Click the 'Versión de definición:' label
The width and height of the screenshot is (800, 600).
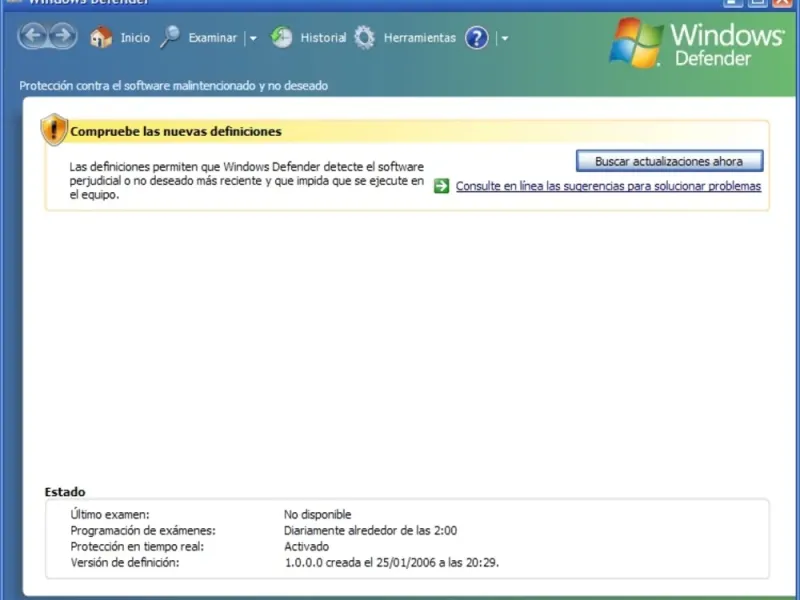(124, 563)
